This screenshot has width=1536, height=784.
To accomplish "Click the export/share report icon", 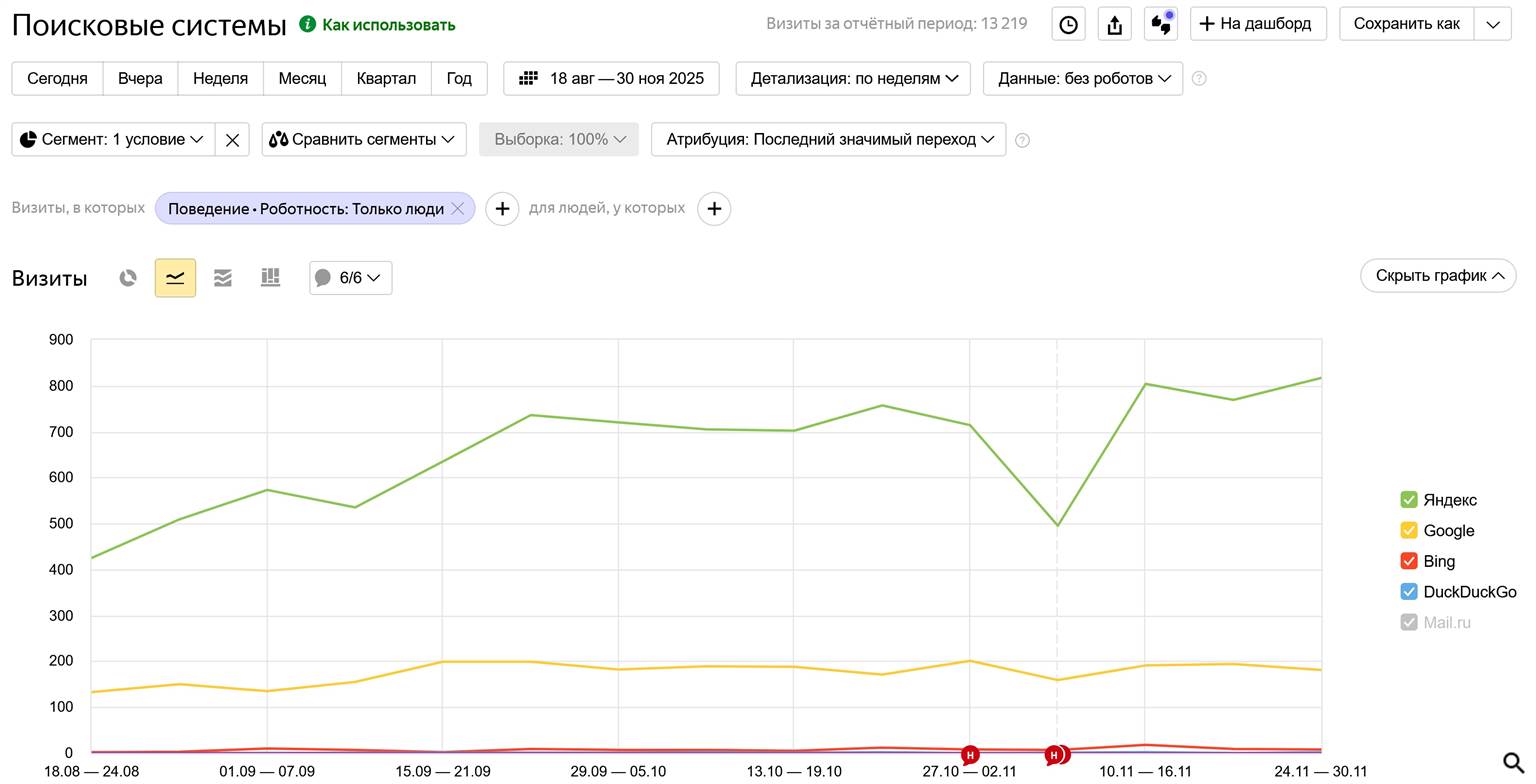I will (x=1114, y=24).
